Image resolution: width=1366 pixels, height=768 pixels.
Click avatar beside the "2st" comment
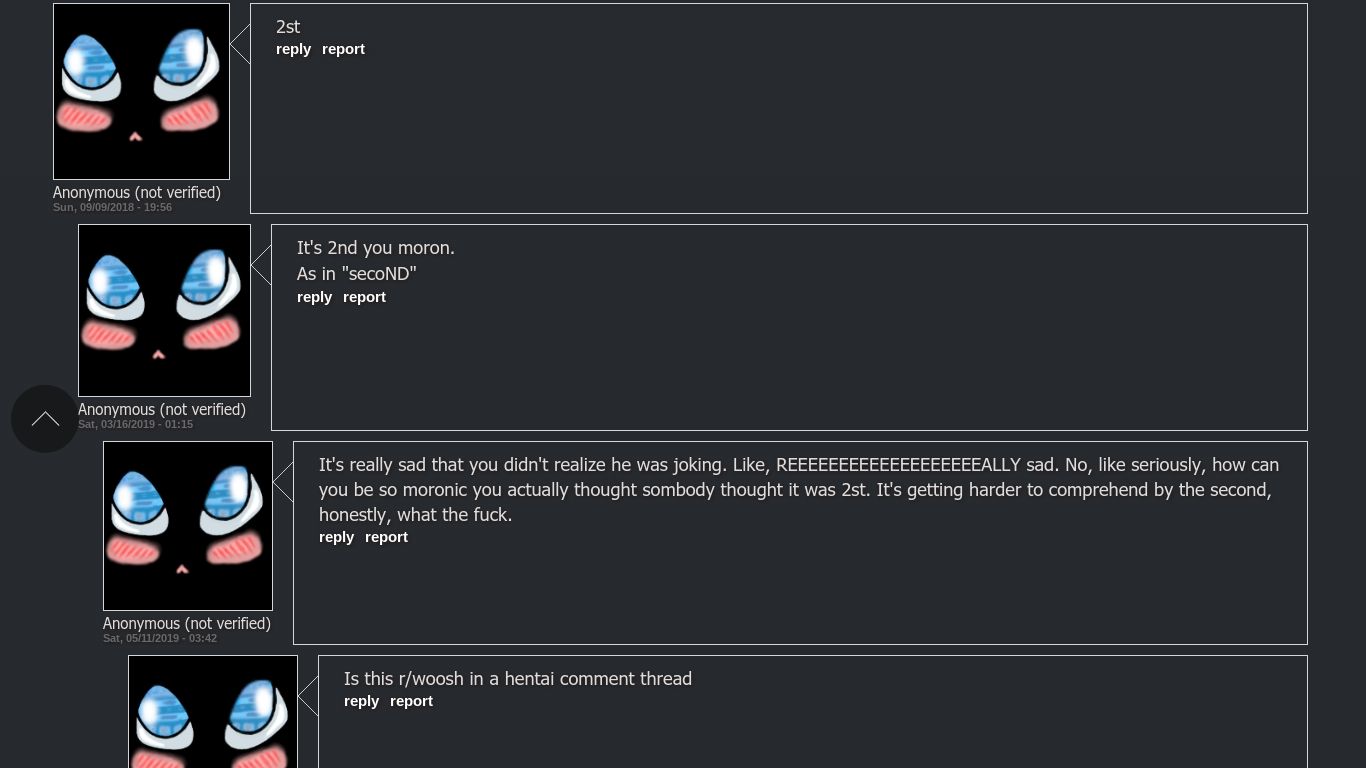point(141,92)
